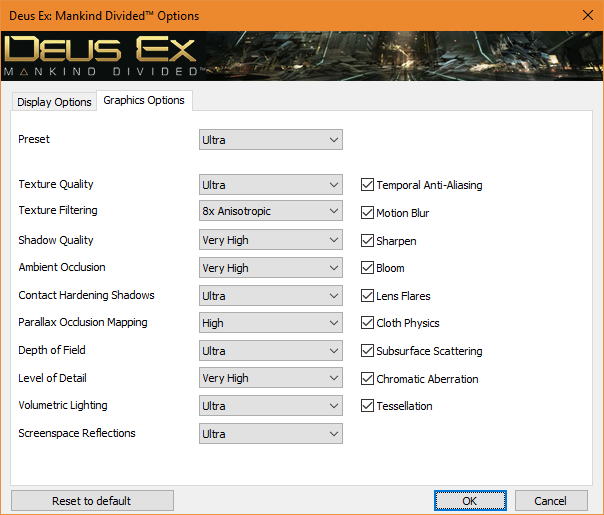Open Contact Hardening Shadows dropdown
This screenshot has height=515, width=604.
[271, 295]
